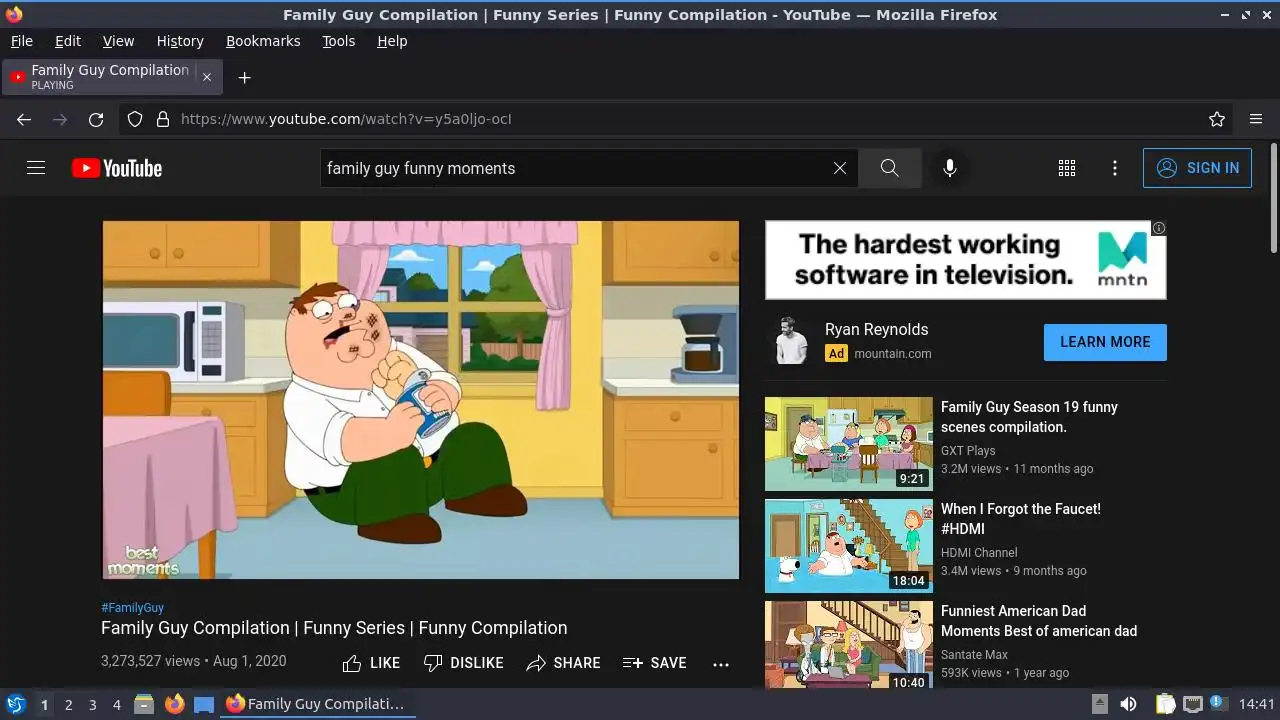Click the #FamilyGuy hashtag link
The height and width of the screenshot is (720, 1280).
[x=132, y=608]
